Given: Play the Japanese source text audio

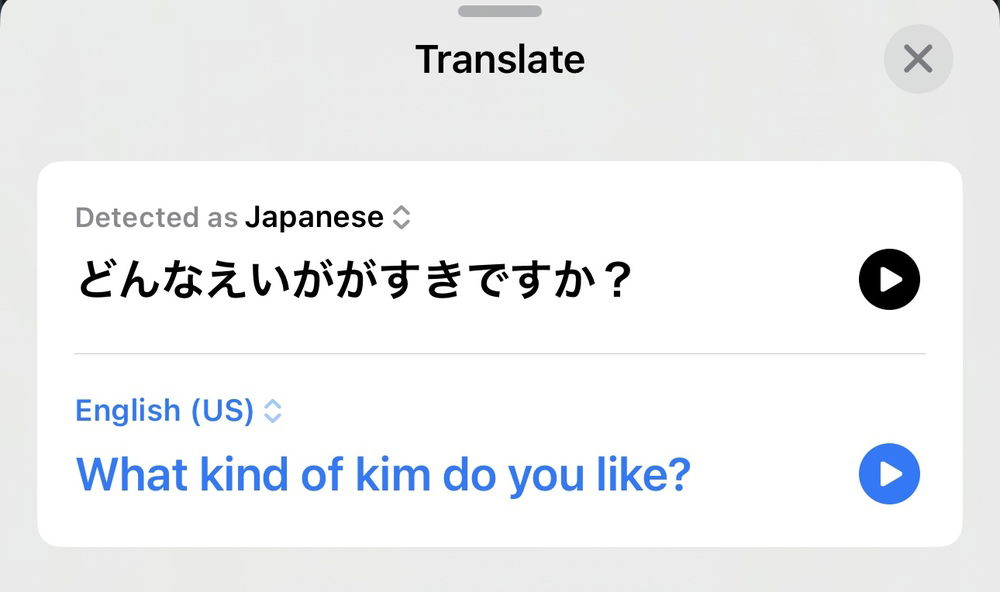Looking at the screenshot, I should (x=888, y=279).
